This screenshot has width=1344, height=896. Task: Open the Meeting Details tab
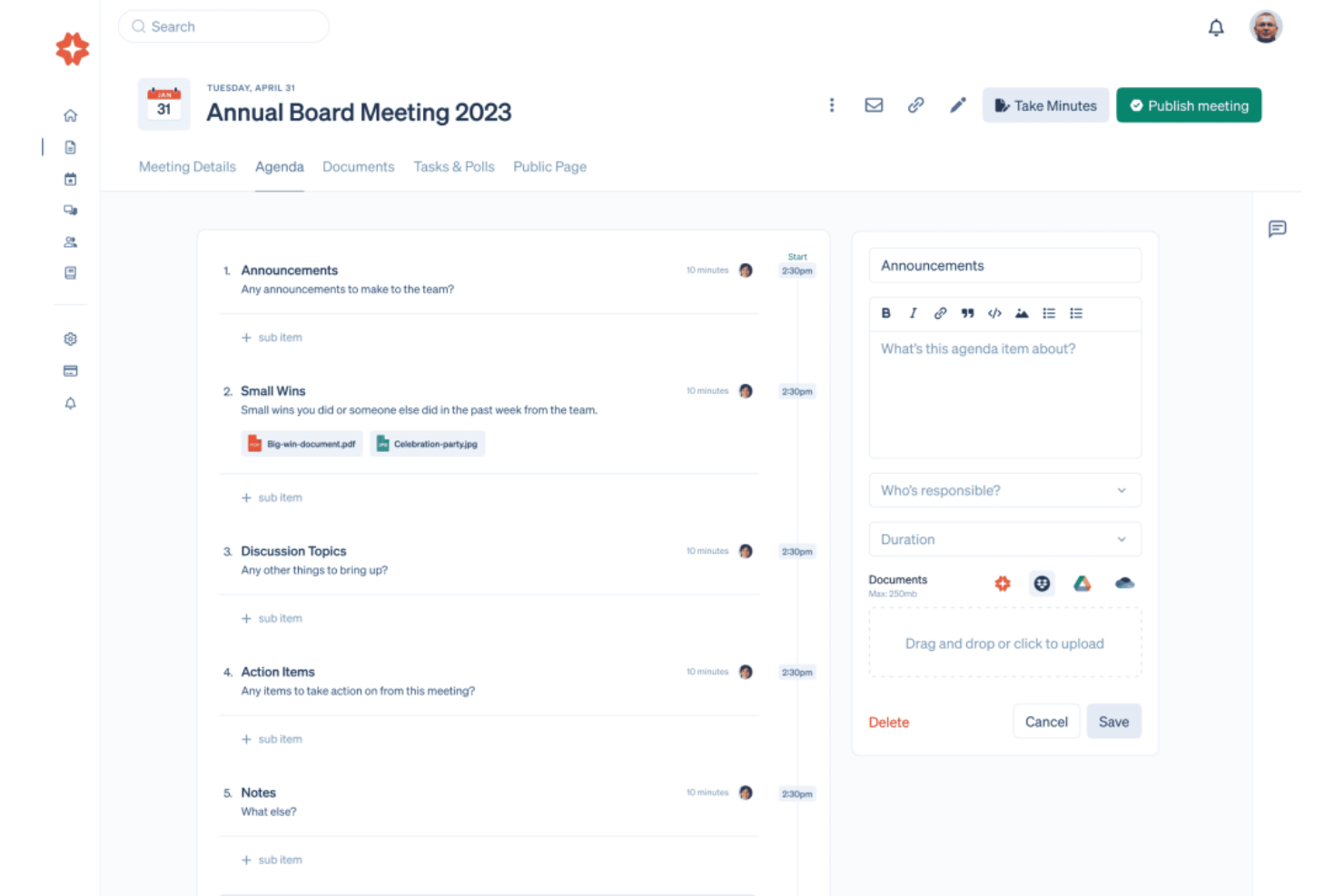pos(187,166)
